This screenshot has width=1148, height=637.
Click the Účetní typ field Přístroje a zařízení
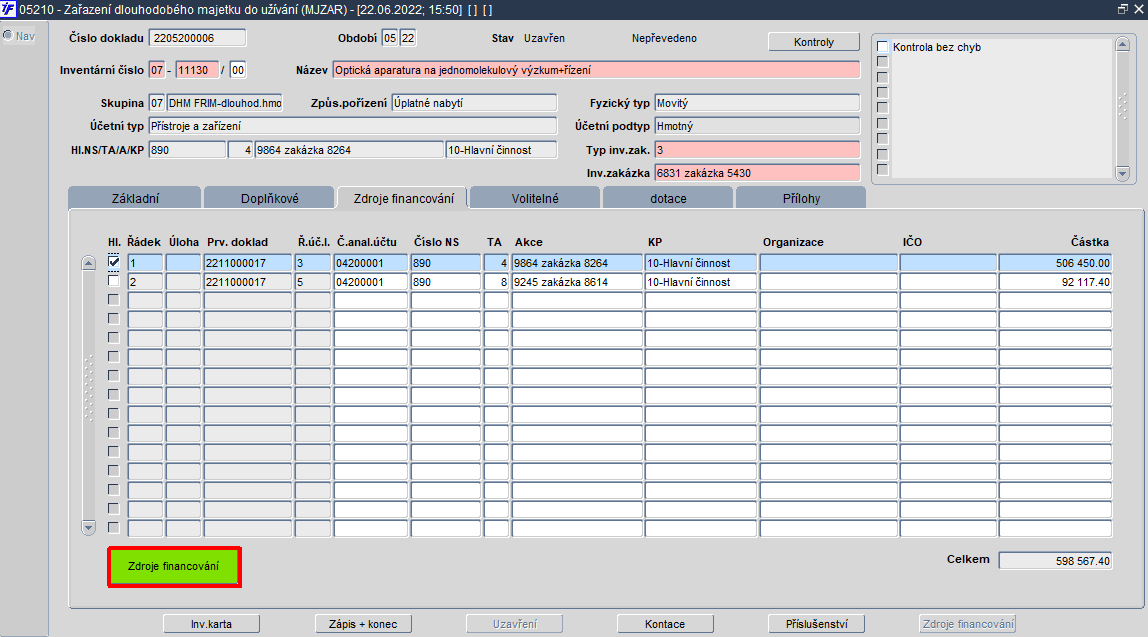pos(353,126)
